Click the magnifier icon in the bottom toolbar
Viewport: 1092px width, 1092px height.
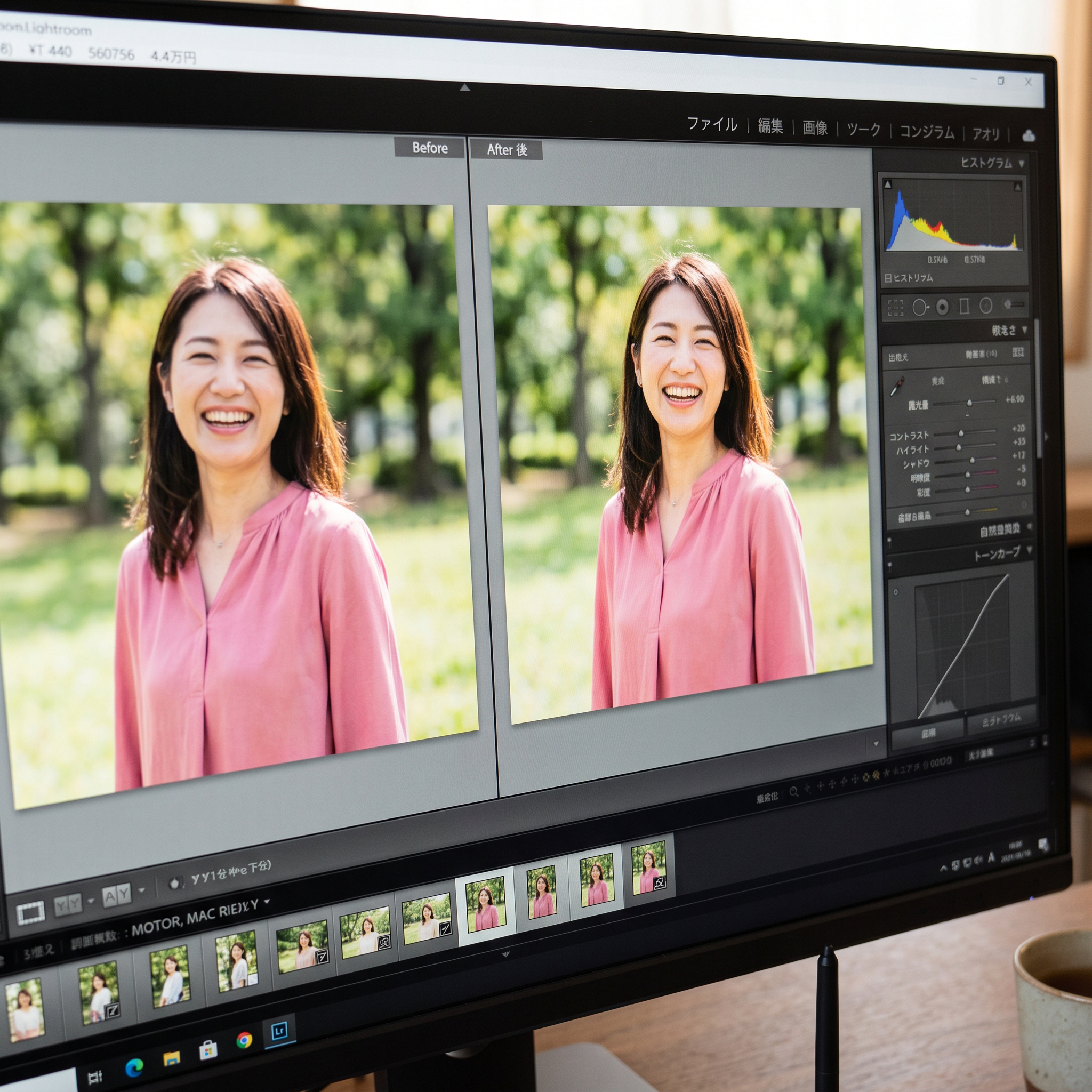pos(793,792)
